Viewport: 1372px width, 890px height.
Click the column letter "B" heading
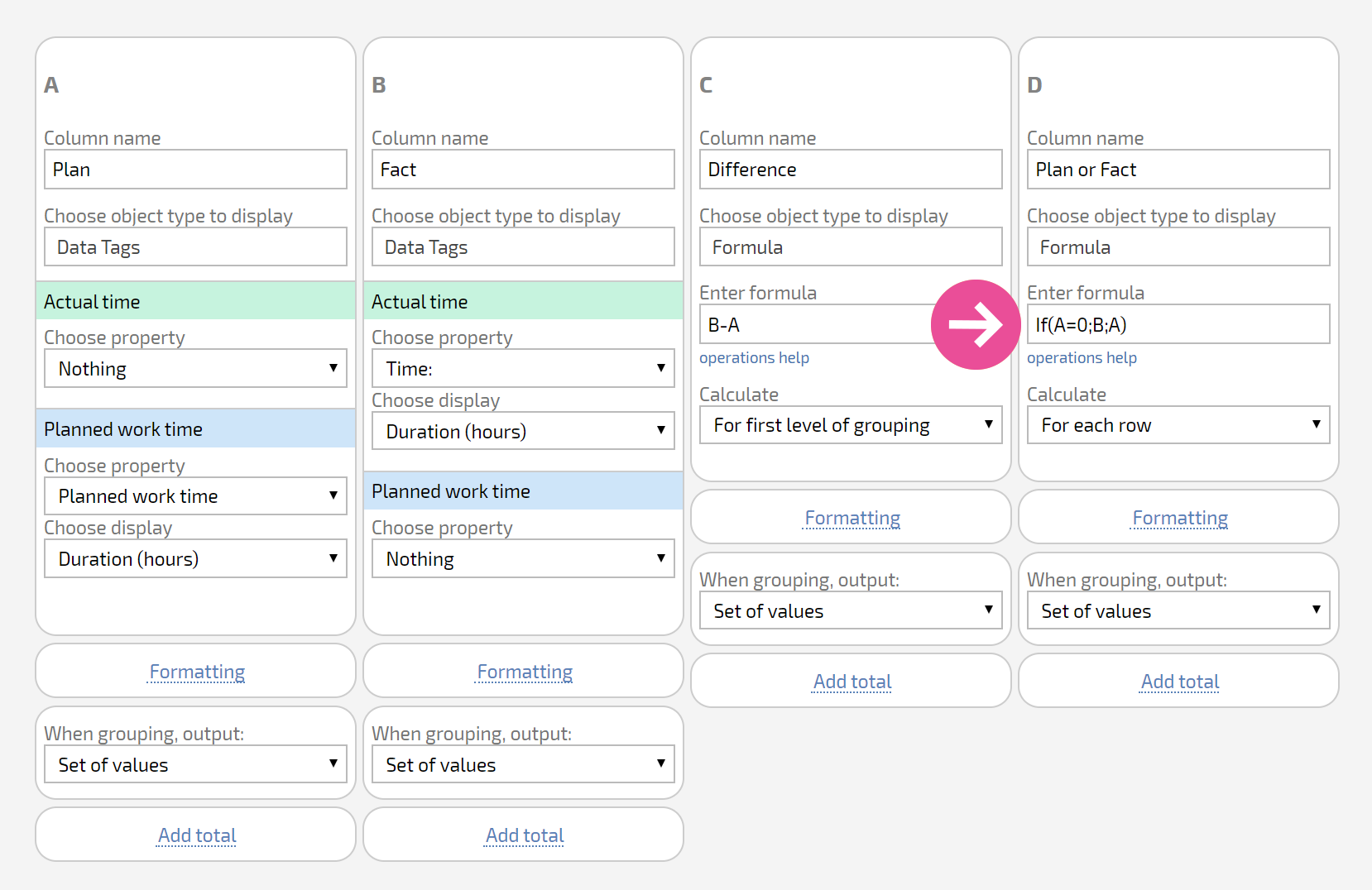pyautogui.click(x=379, y=85)
